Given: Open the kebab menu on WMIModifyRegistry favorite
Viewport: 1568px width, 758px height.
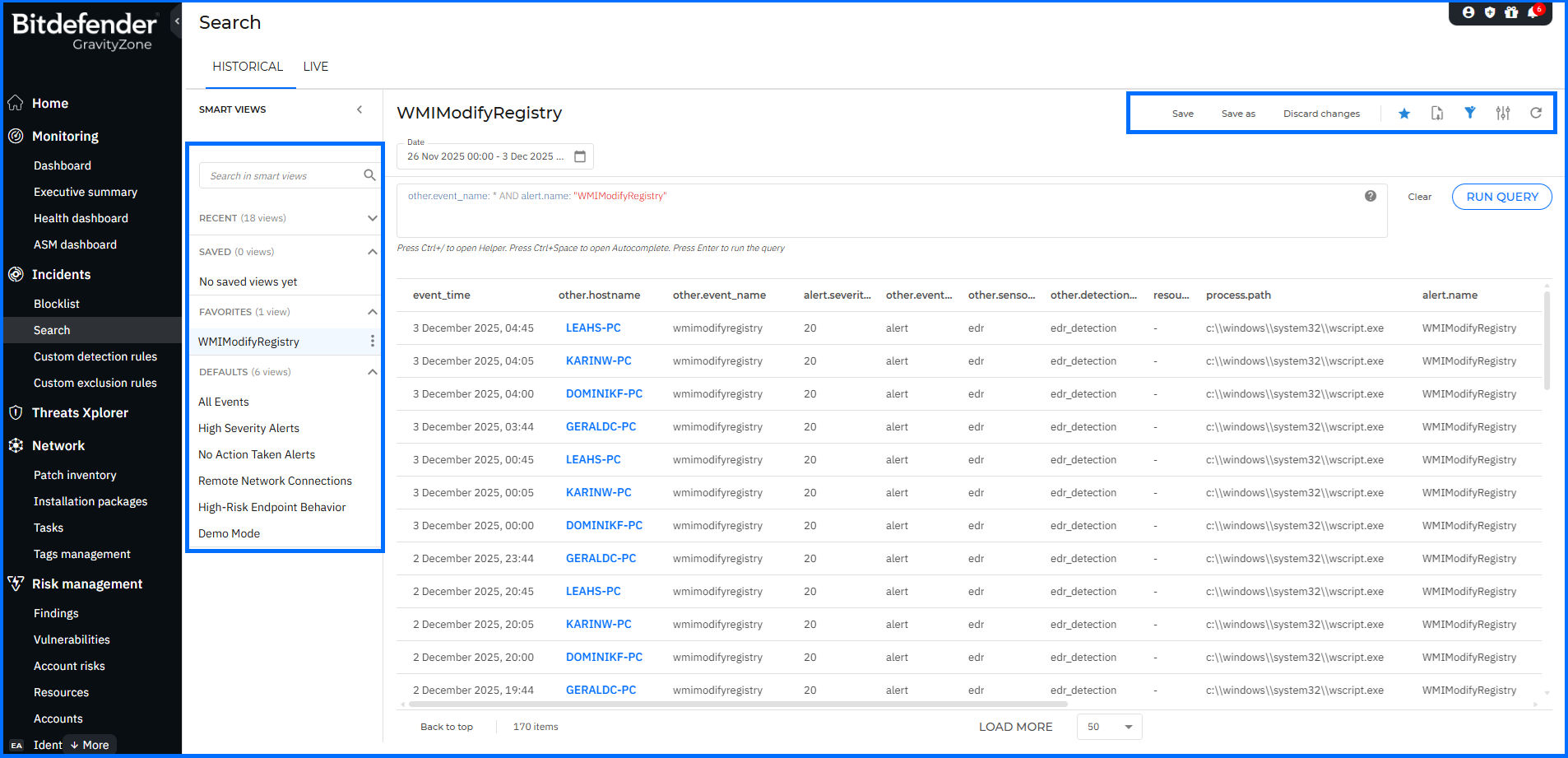Looking at the screenshot, I should pos(372,341).
